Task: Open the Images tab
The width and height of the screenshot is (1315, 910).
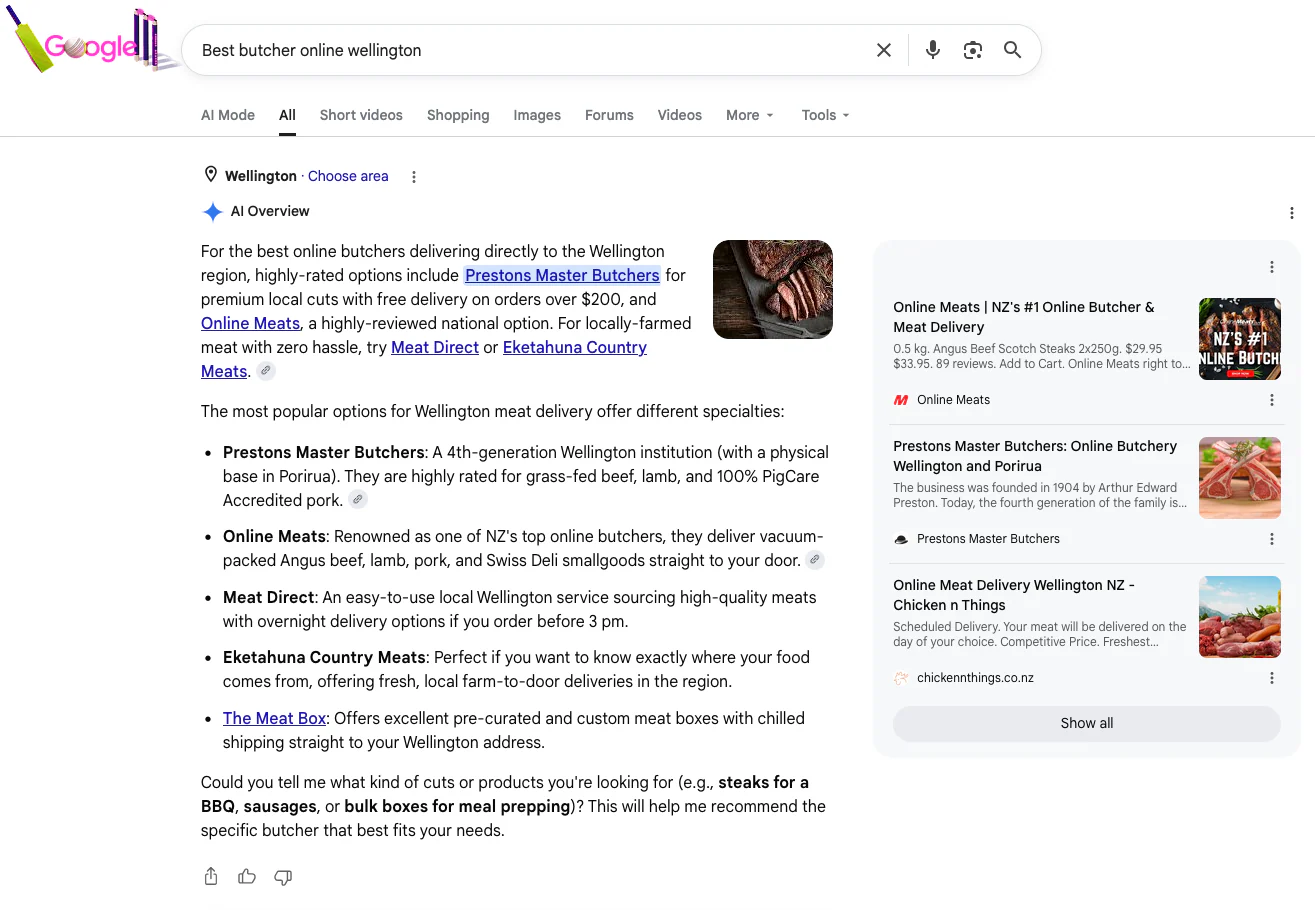Action: pyautogui.click(x=537, y=115)
